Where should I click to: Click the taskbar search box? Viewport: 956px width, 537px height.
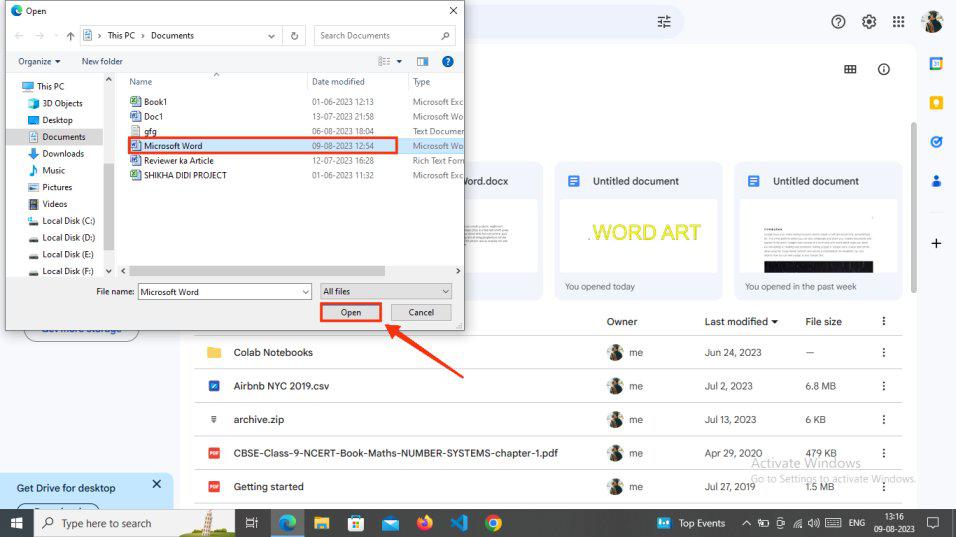tap(134, 523)
